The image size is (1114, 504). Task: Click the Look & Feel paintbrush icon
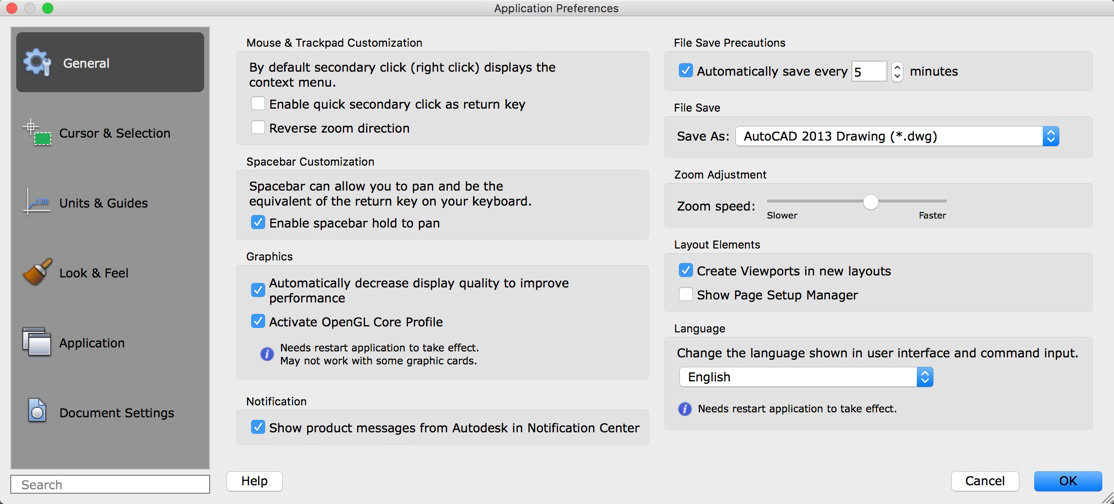37,272
